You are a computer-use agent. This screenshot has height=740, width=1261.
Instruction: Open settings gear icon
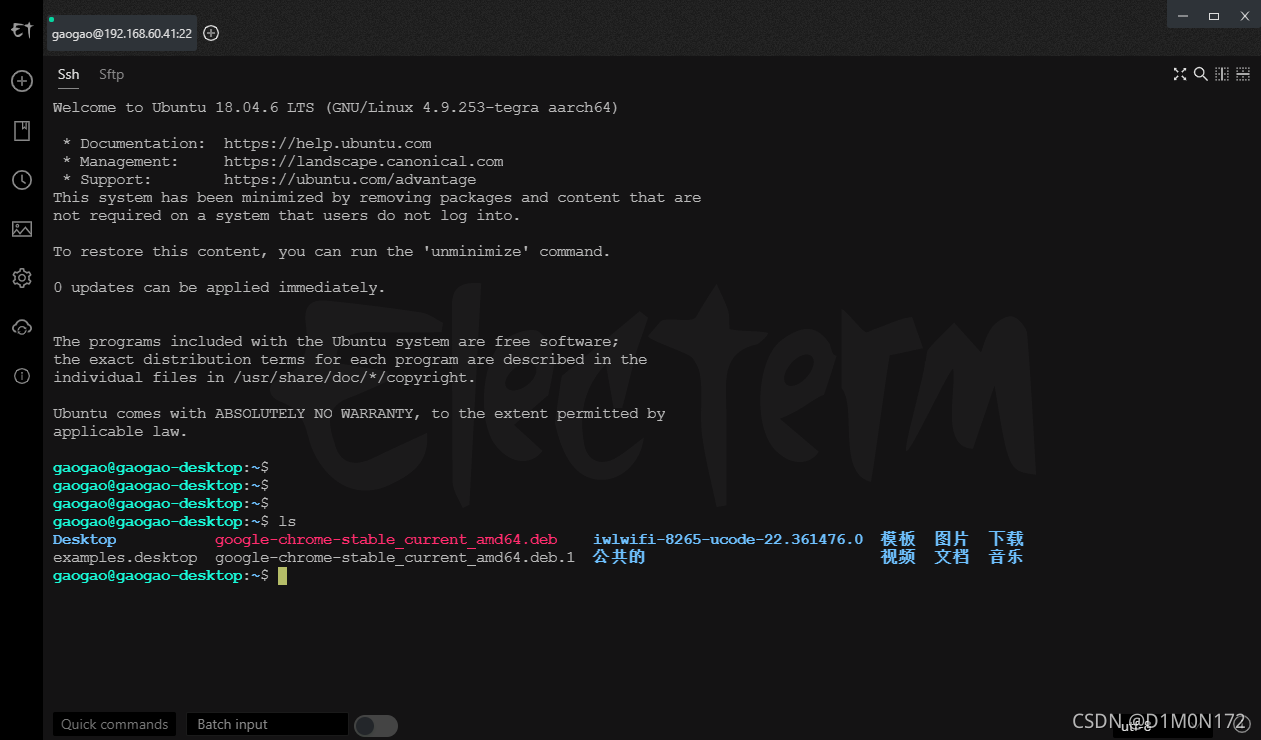(x=22, y=278)
